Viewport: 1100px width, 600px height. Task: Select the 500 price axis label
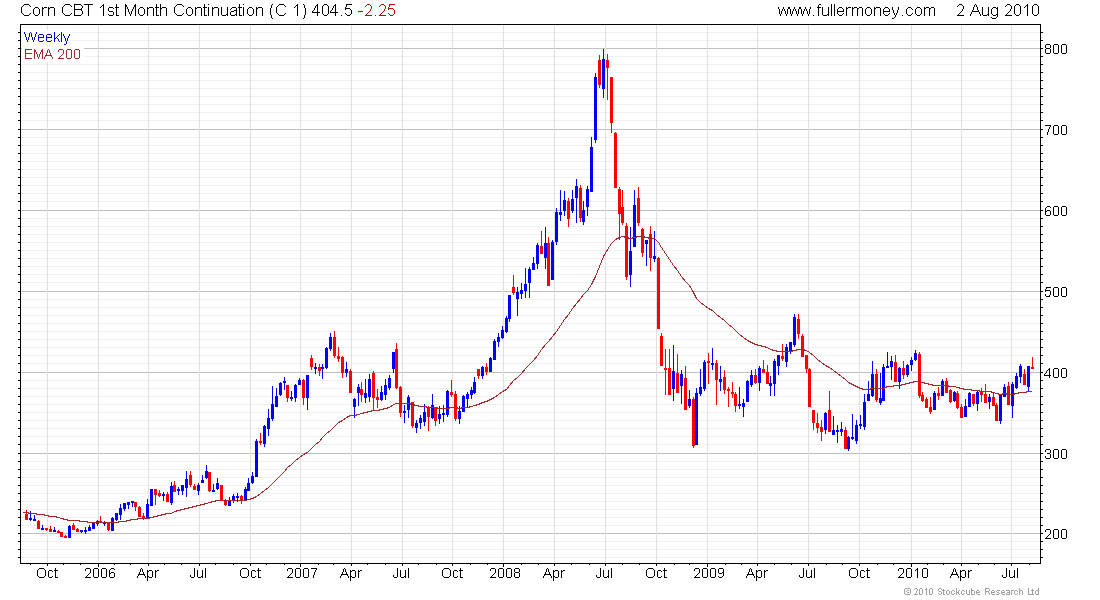(x=1056, y=292)
